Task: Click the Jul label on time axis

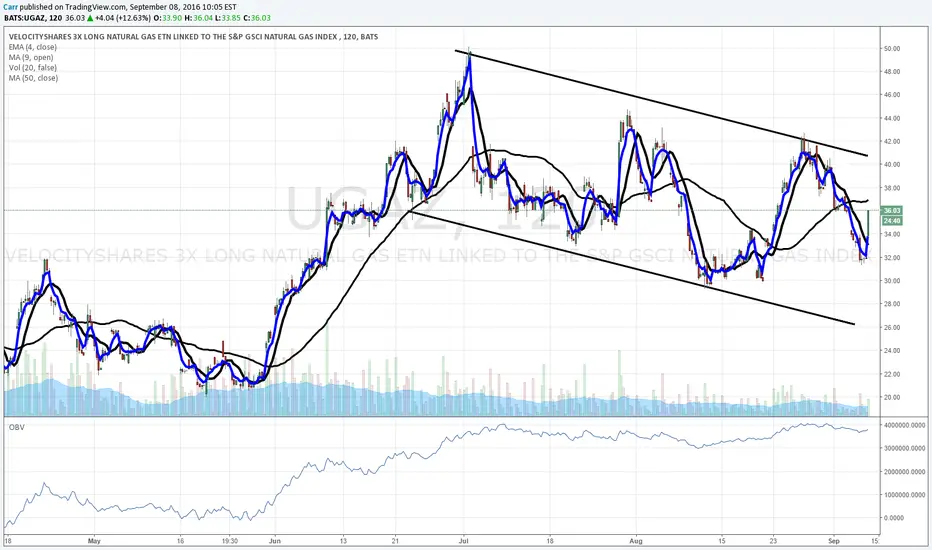Action: (x=464, y=541)
